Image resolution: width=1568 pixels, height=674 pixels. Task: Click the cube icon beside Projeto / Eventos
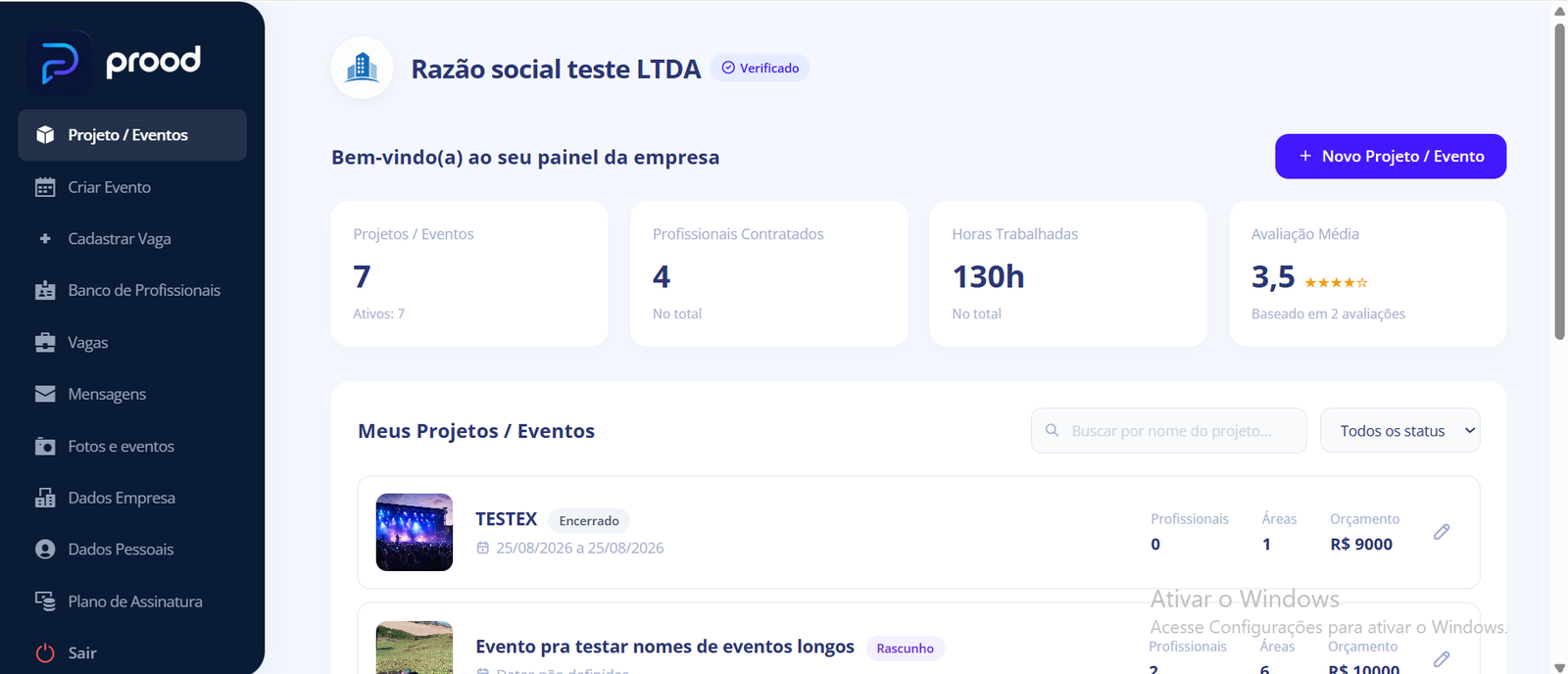[45, 135]
